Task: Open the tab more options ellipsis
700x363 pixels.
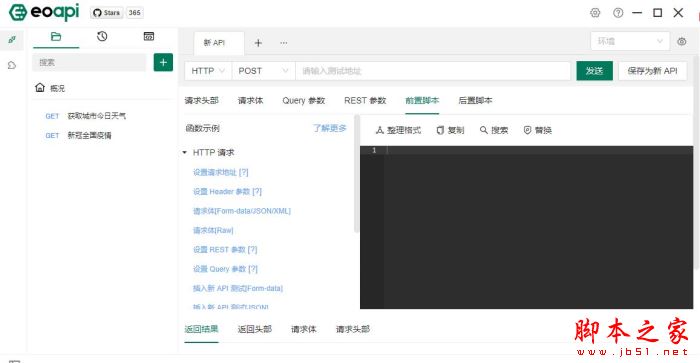Action: (283, 43)
